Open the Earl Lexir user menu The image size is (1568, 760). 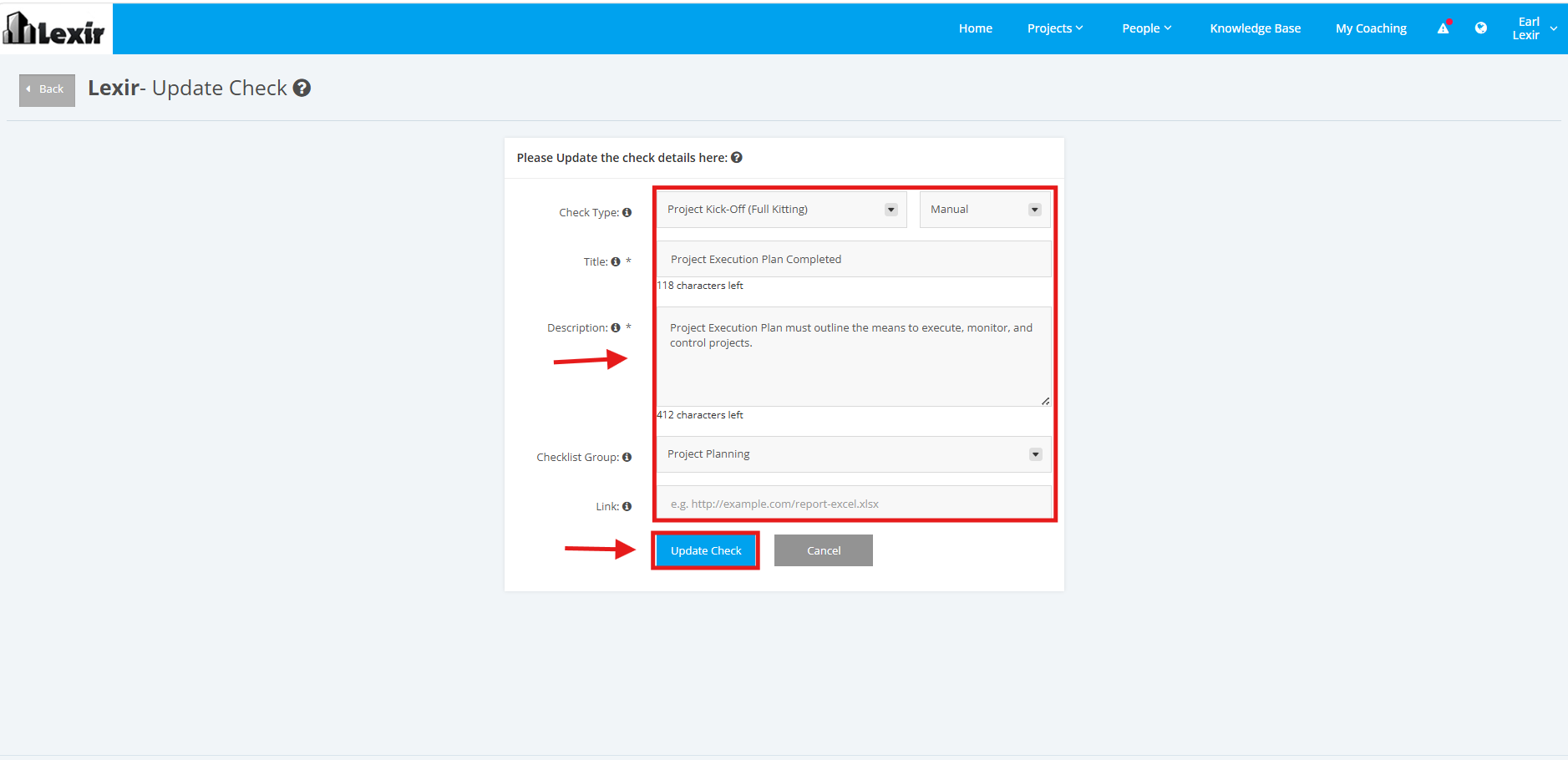click(1535, 28)
